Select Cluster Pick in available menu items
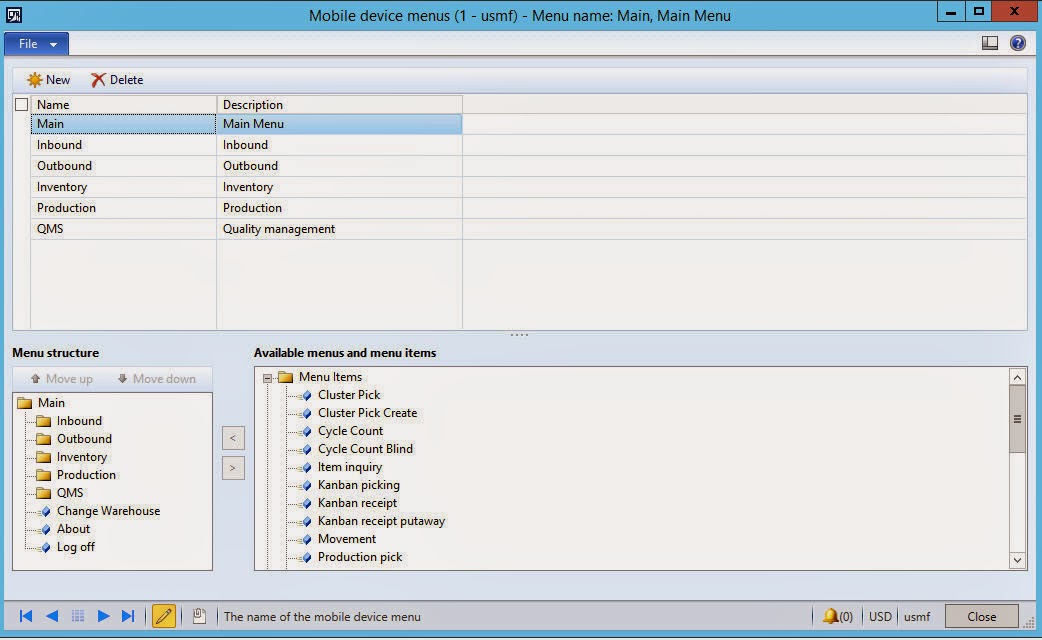 point(350,395)
